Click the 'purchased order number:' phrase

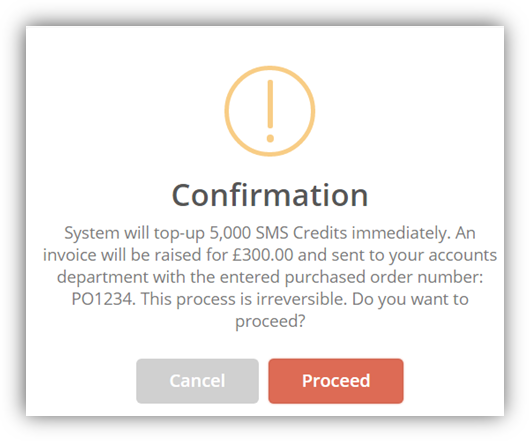click(384, 278)
